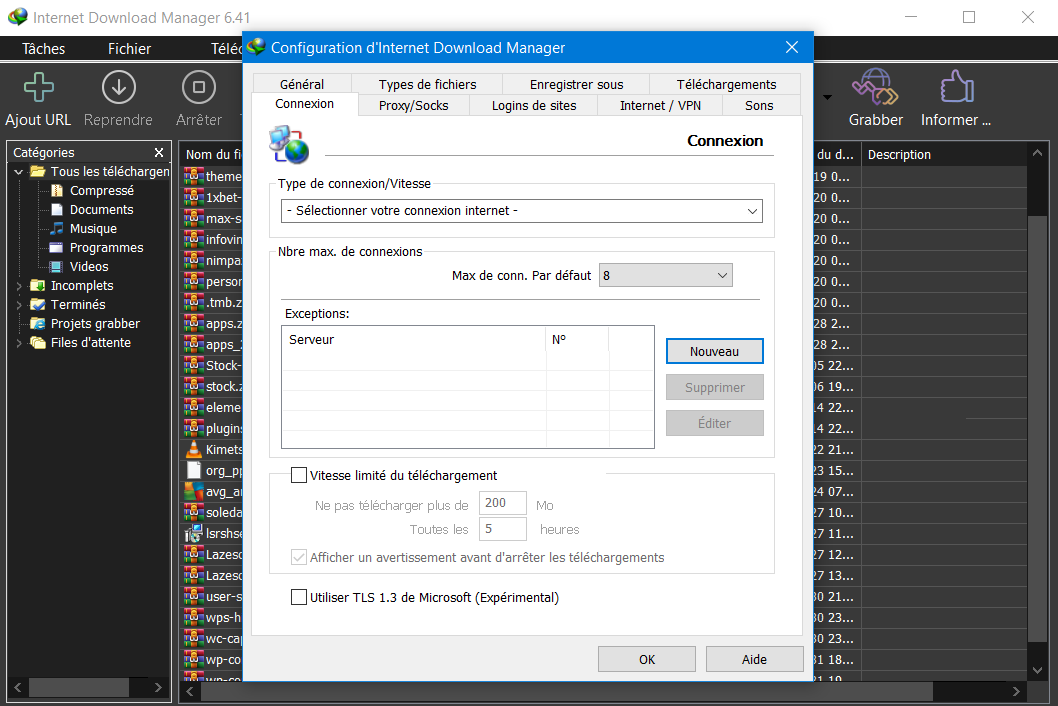Click the Arrêter stop icon
Screen dimensions: 1058x706
[x=198, y=87]
